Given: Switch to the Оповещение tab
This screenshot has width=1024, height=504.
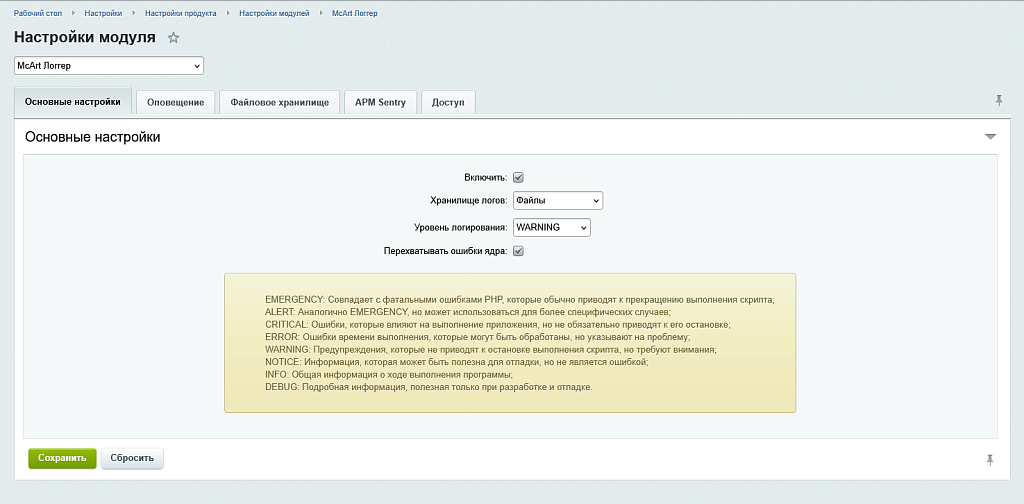Looking at the screenshot, I should pyautogui.click(x=176, y=102).
